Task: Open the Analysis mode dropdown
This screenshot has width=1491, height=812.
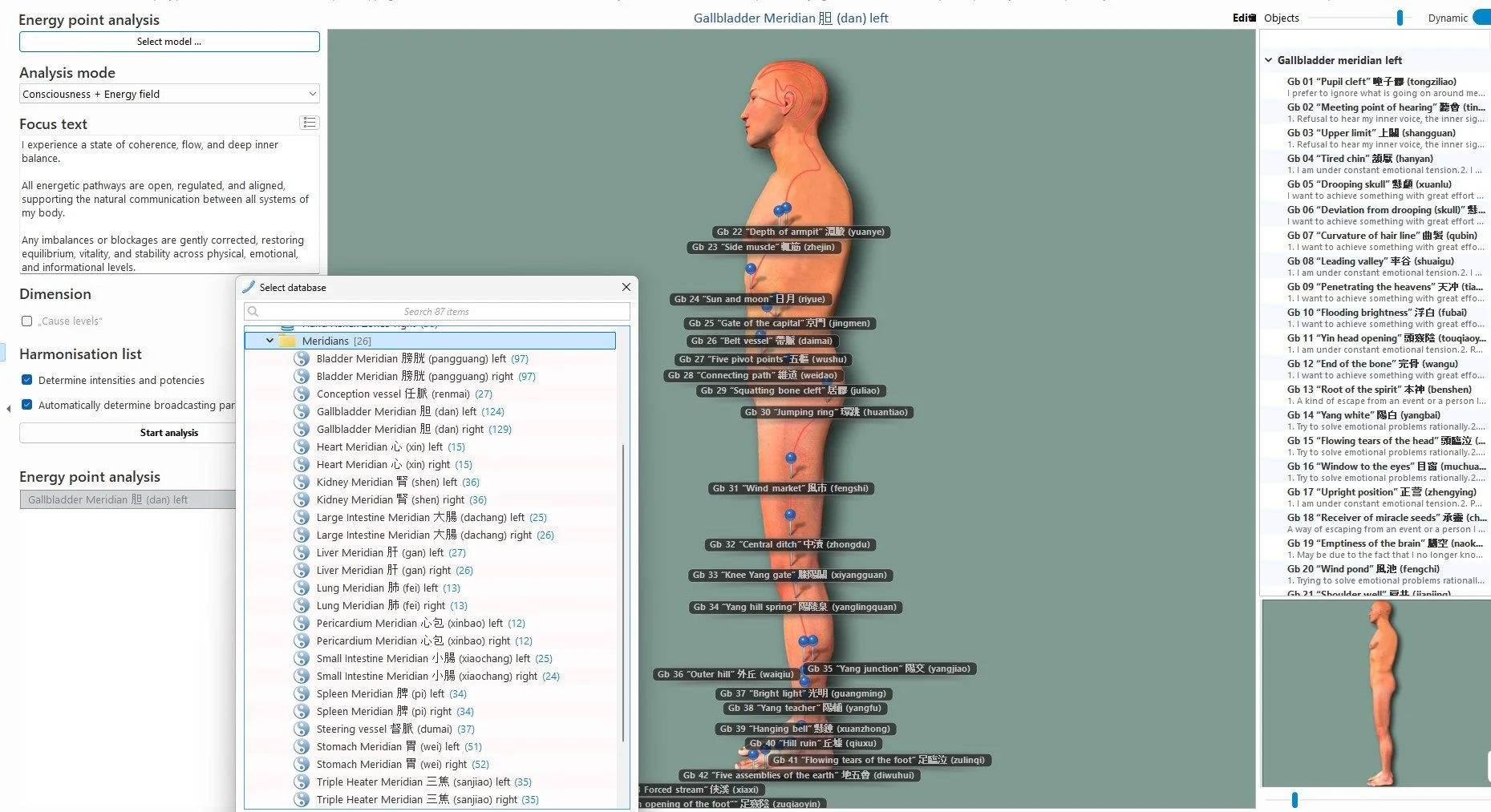Action: [x=169, y=94]
